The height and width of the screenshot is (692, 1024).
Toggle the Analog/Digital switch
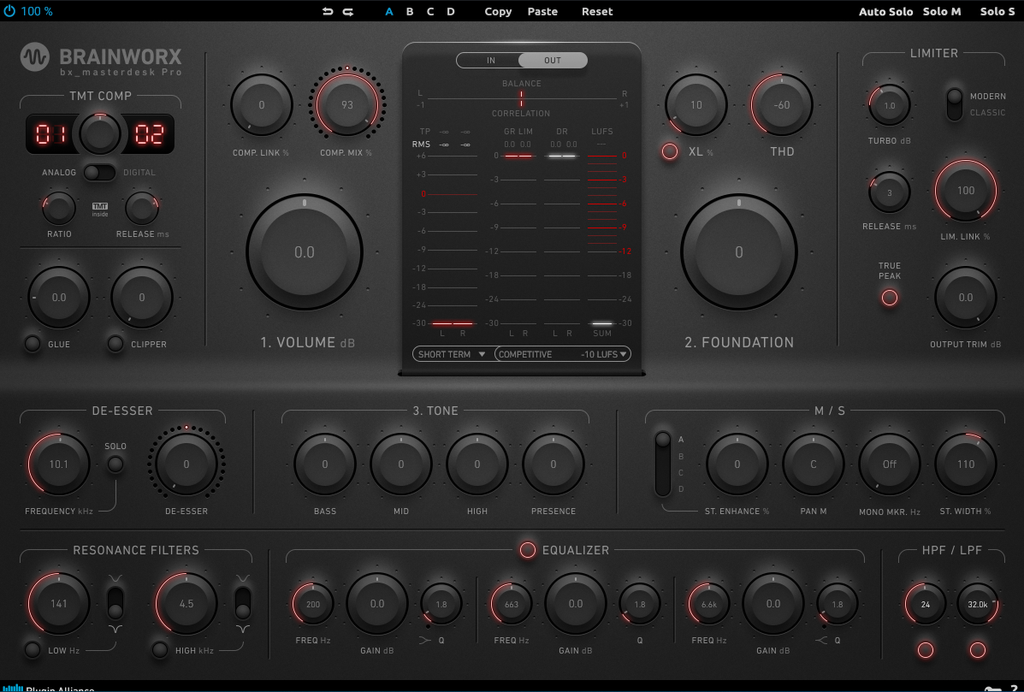[99, 172]
